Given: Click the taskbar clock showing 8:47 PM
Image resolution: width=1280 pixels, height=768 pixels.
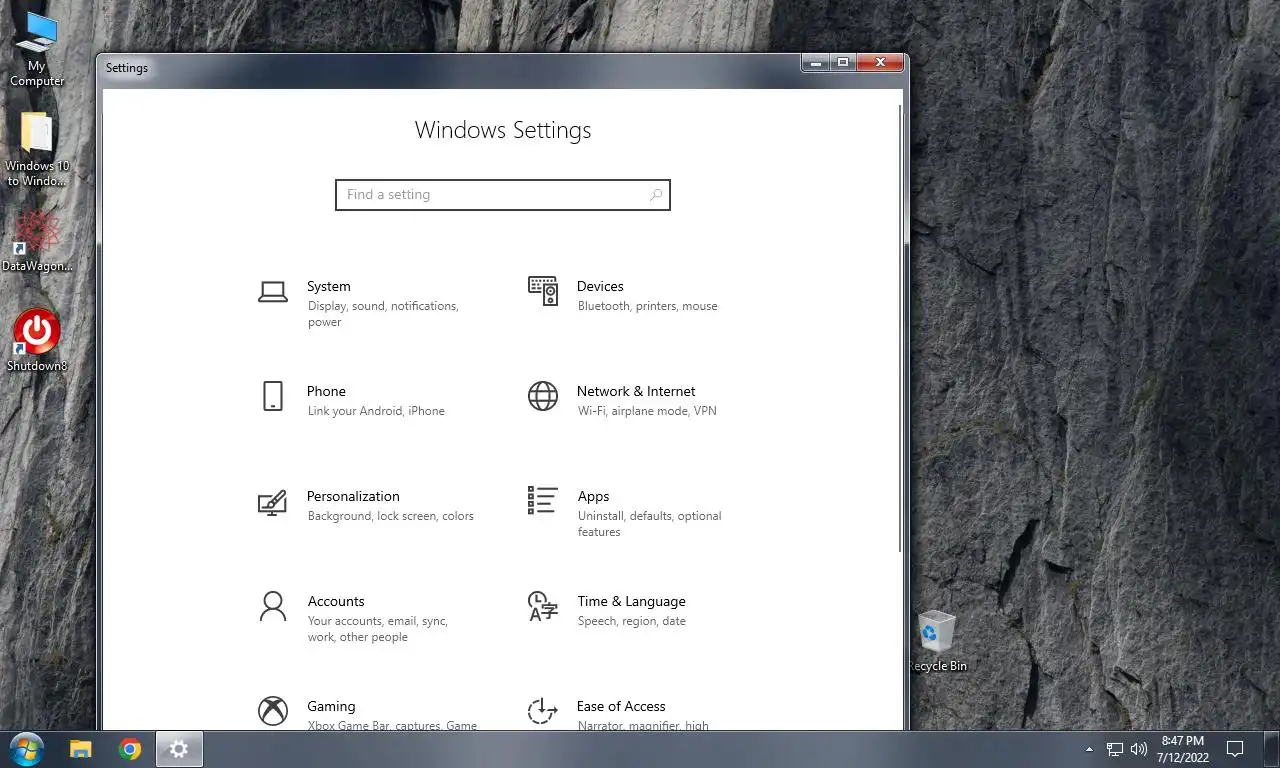Looking at the screenshot, I should point(1183,749).
